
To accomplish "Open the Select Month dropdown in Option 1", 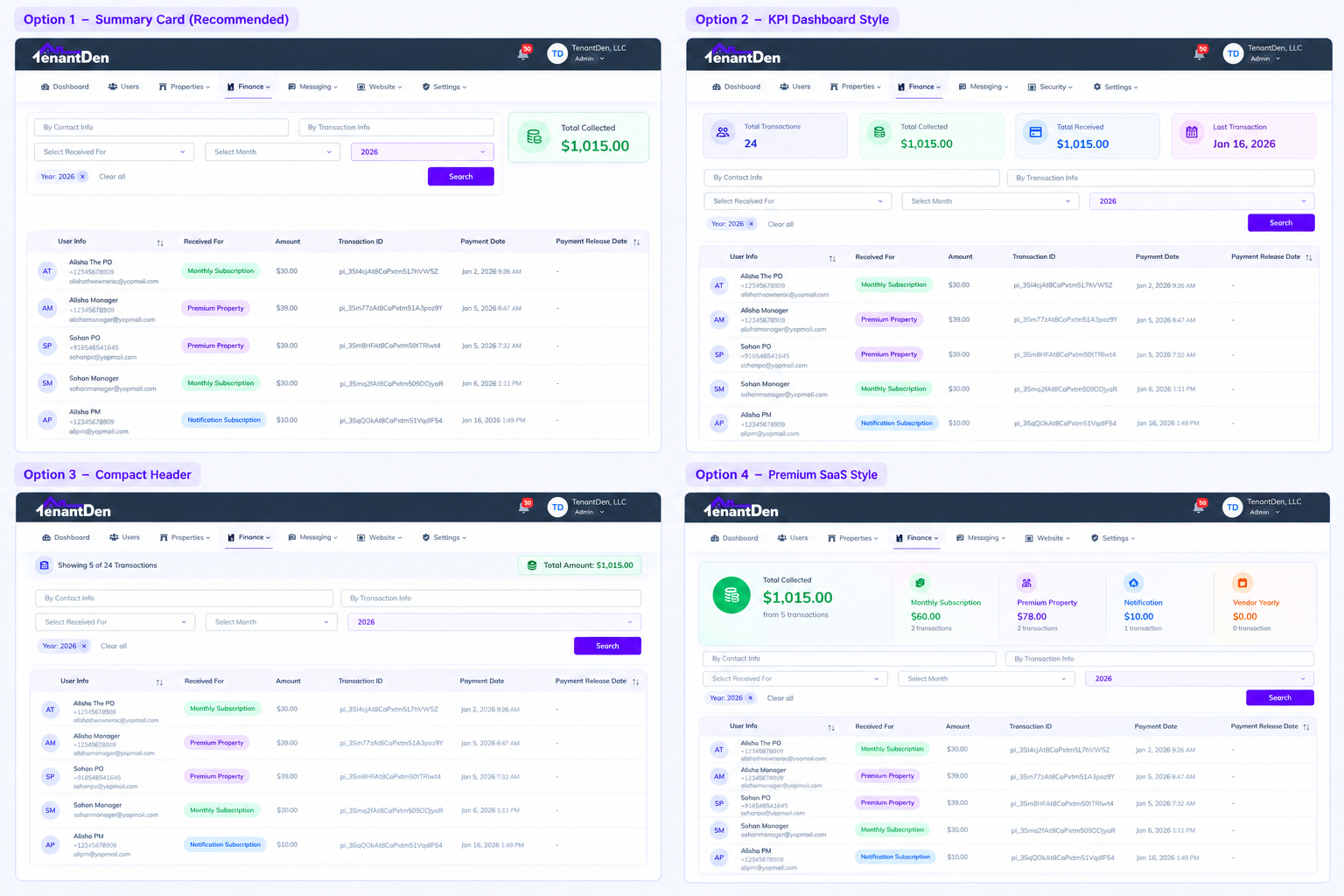I will pyautogui.click(x=272, y=152).
